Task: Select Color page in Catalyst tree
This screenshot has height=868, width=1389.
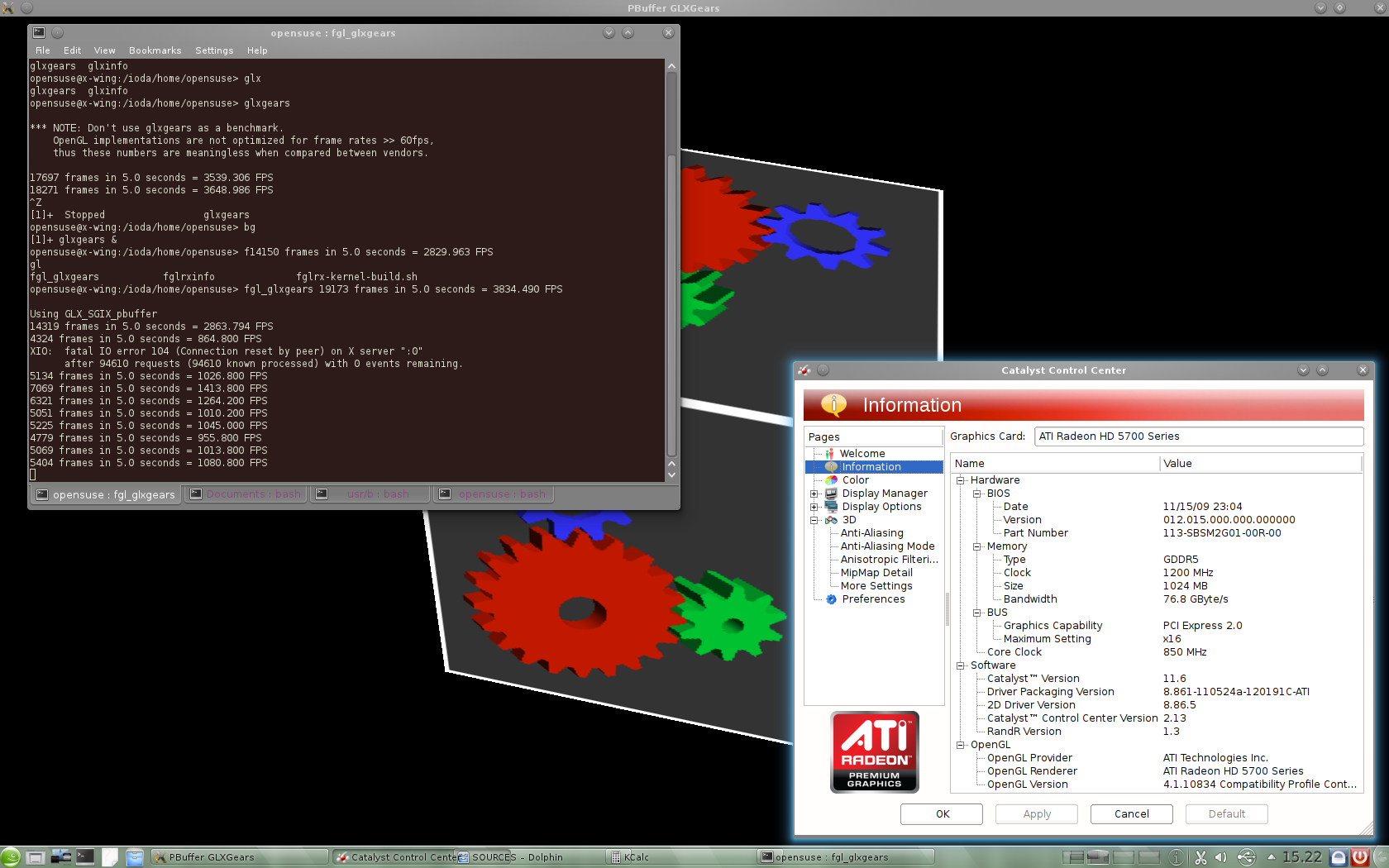Action: (x=855, y=480)
